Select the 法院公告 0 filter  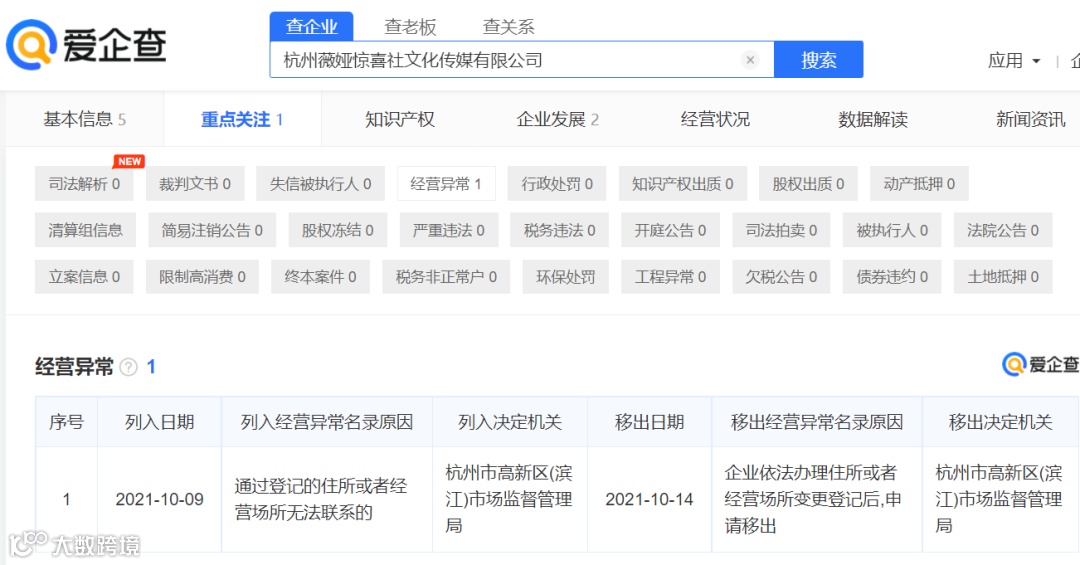[1003, 230]
